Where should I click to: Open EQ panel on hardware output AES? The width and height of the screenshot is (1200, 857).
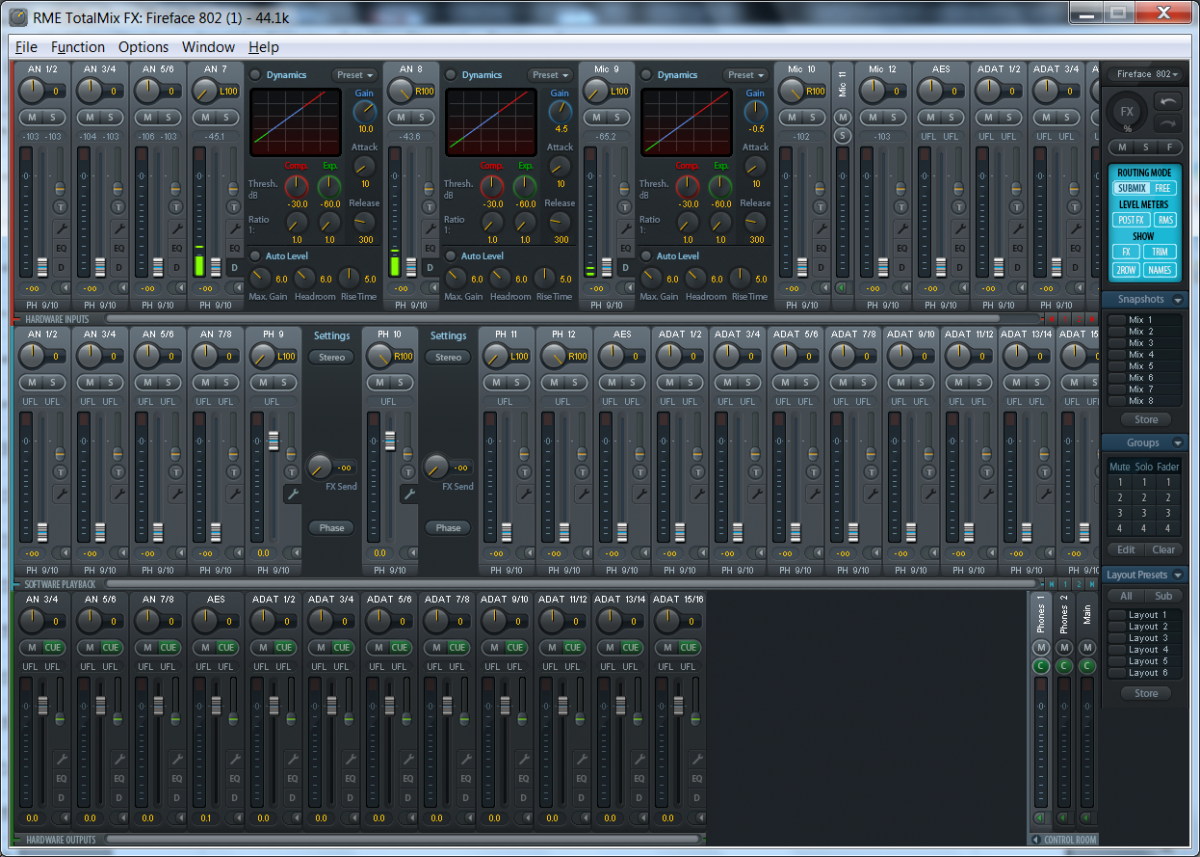pyautogui.click(x=235, y=778)
